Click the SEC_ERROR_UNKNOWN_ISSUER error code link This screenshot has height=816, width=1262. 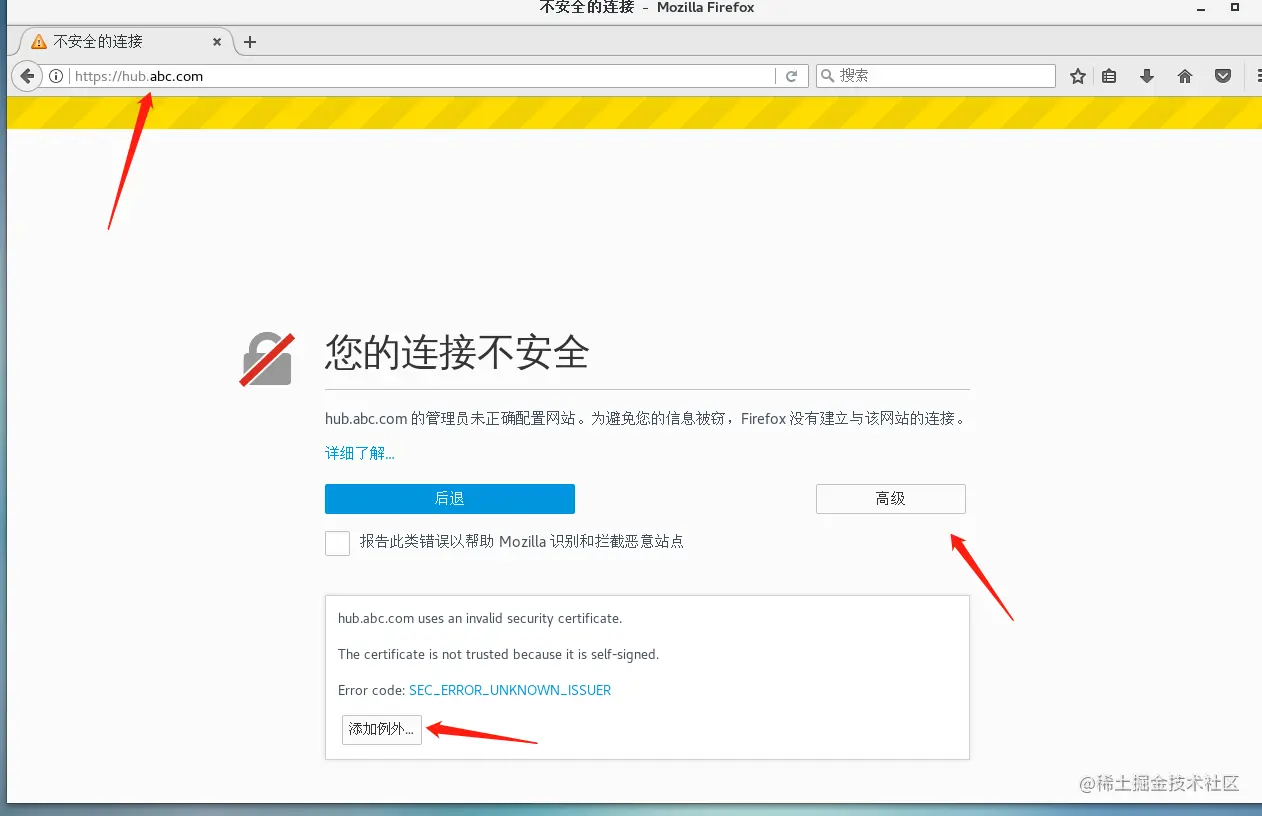[x=510, y=690]
